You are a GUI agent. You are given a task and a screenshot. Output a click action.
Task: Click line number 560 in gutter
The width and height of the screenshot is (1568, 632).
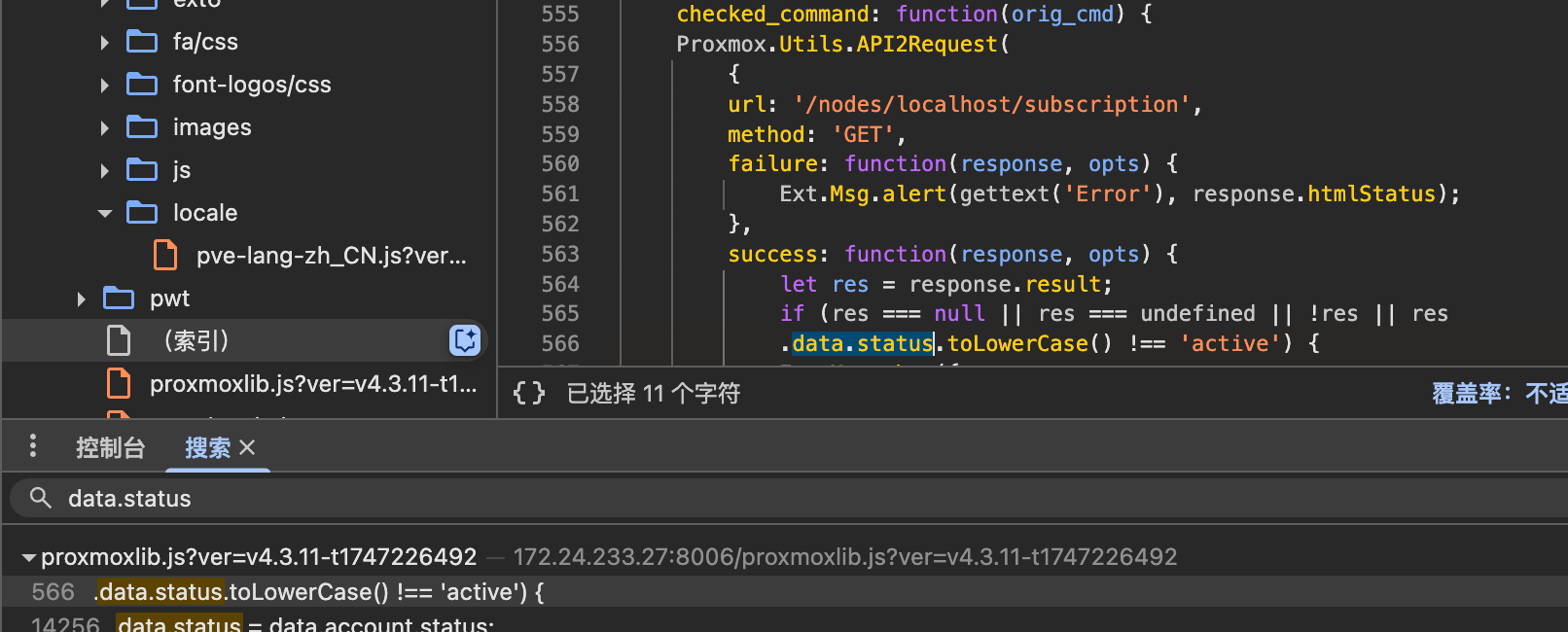pyautogui.click(x=560, y=163)
